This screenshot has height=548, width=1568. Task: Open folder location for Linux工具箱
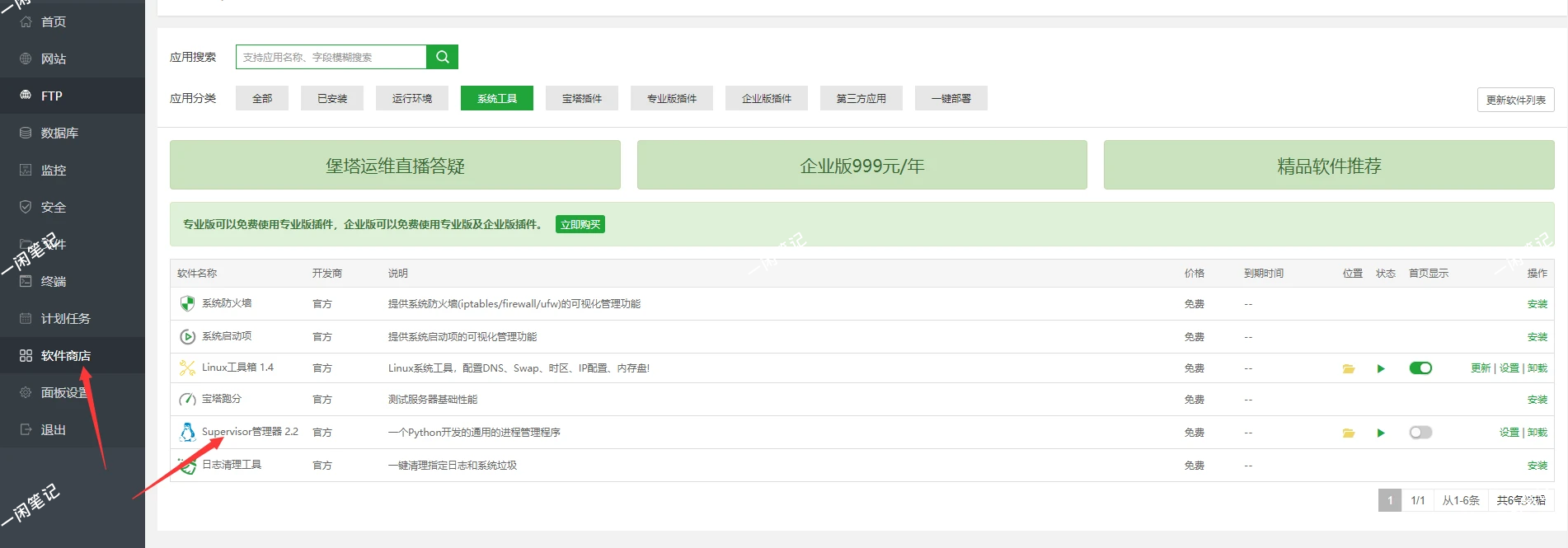tap(1349, 368)
